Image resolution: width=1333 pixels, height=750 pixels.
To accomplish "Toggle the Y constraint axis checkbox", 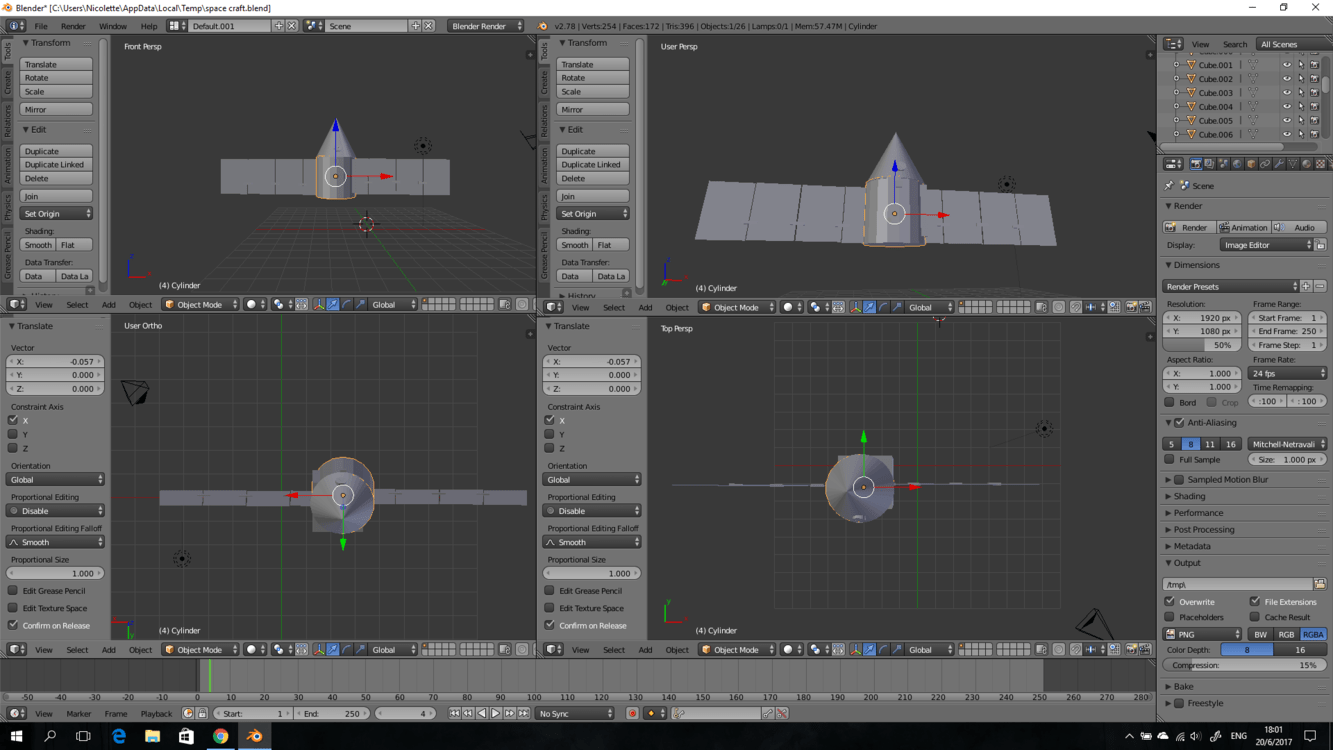I will [x=13, y=434].
